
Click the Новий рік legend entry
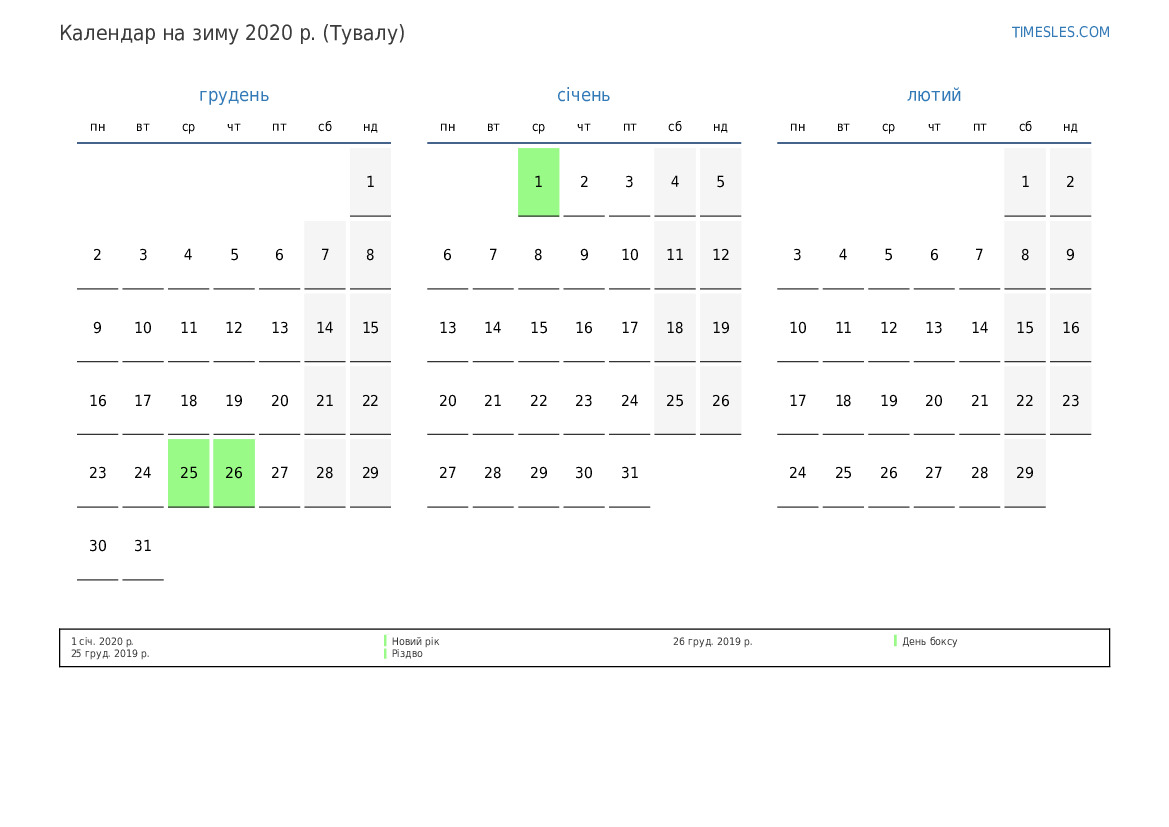[x=415, y=642]
